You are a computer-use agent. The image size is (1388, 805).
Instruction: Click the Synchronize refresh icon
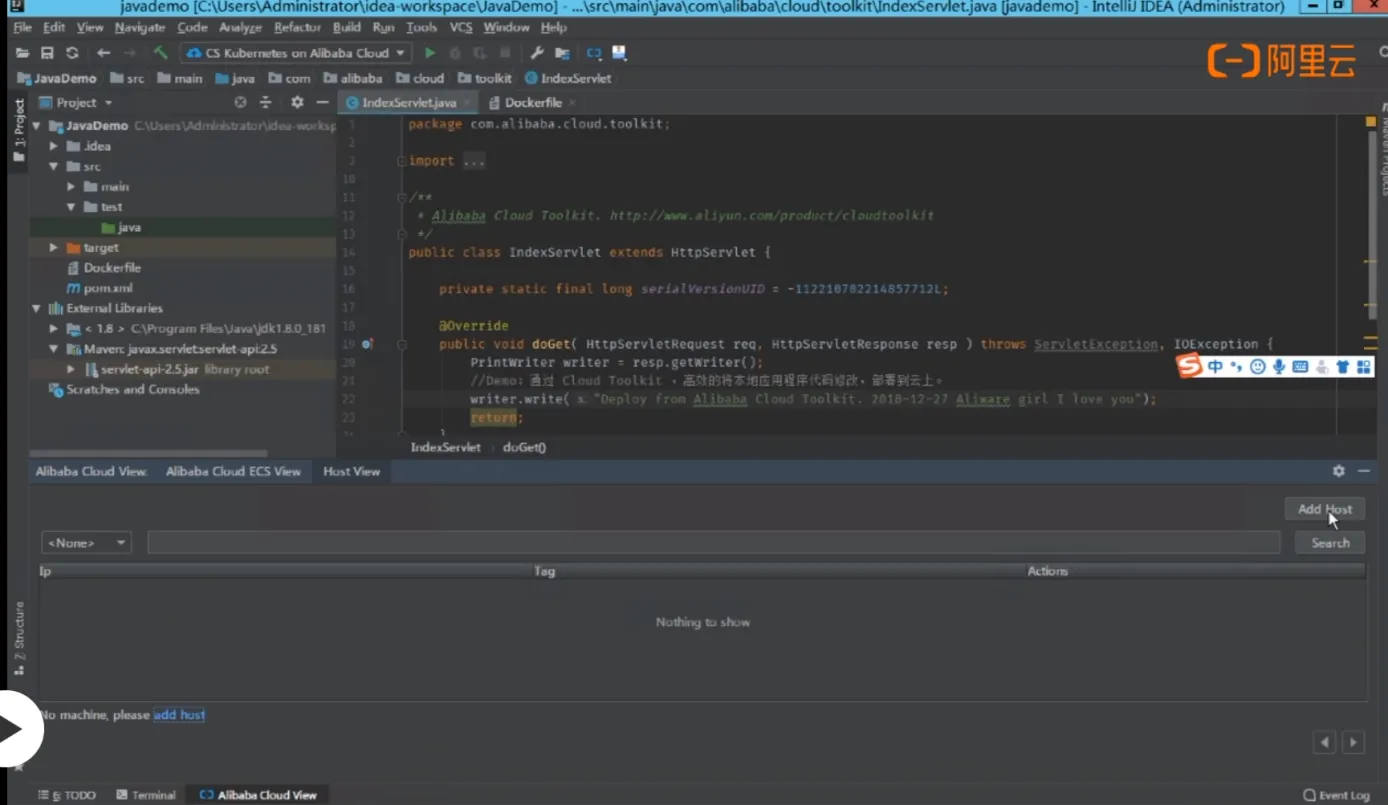click(72, 53)
